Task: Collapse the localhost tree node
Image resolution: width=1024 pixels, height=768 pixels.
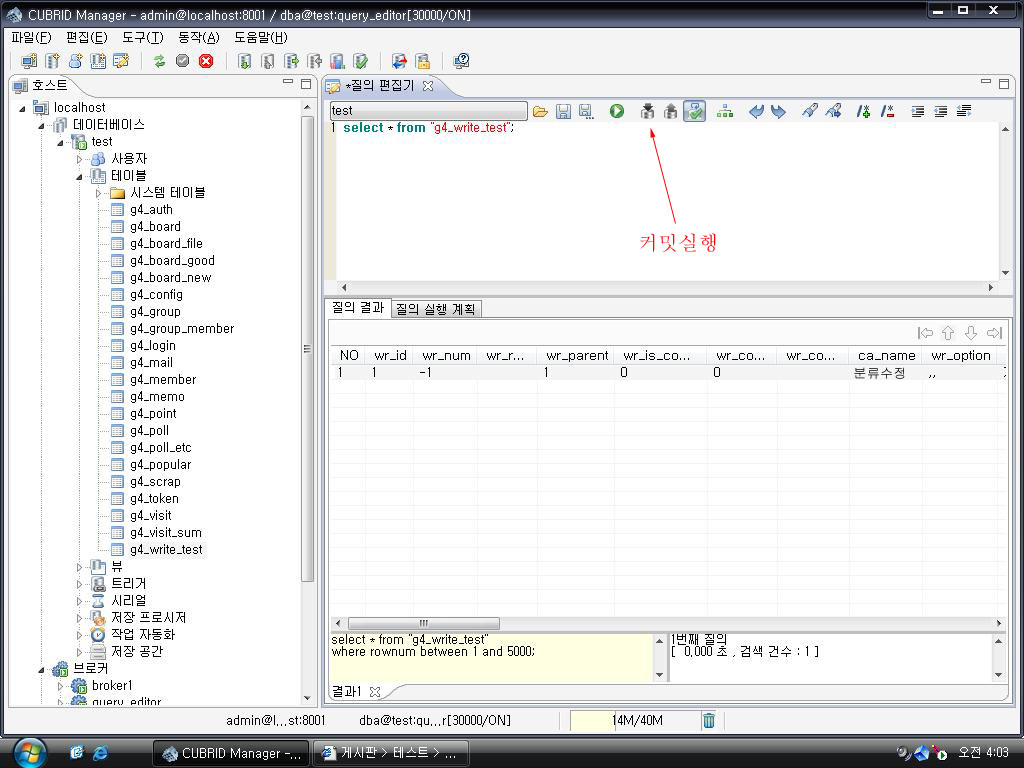Action: click(x=23, y=108)
